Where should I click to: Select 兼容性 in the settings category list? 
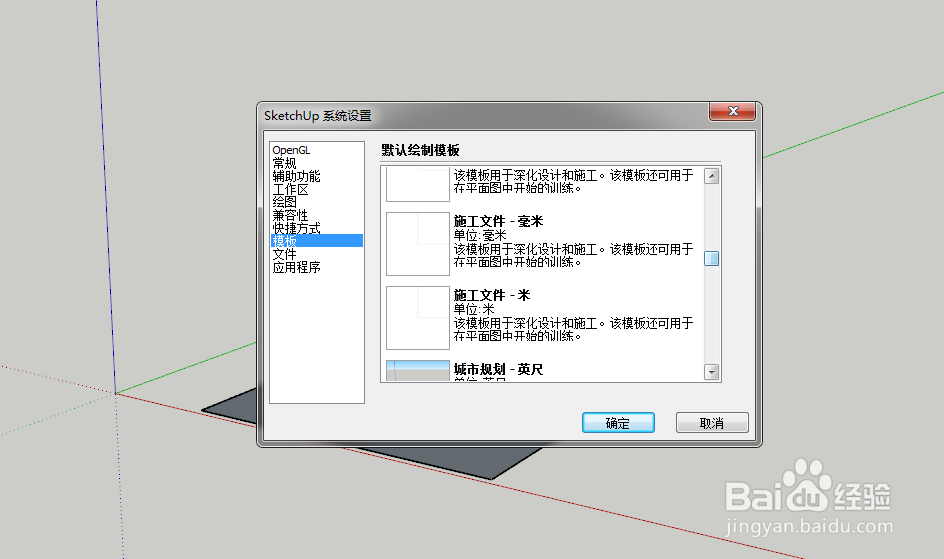[290, 215]
